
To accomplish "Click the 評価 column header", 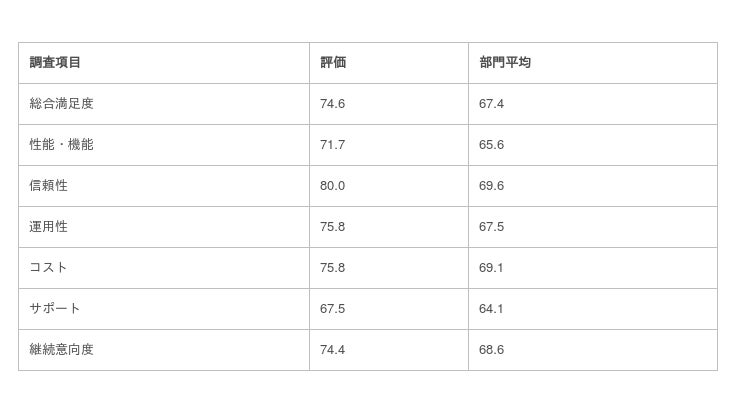I will (333, 63).
